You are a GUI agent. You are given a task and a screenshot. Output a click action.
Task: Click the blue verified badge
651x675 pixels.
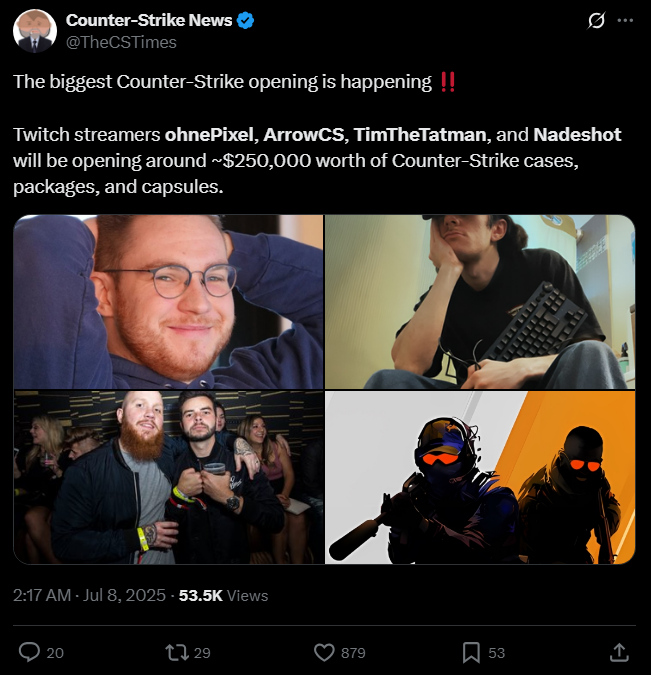click(245, 20)
